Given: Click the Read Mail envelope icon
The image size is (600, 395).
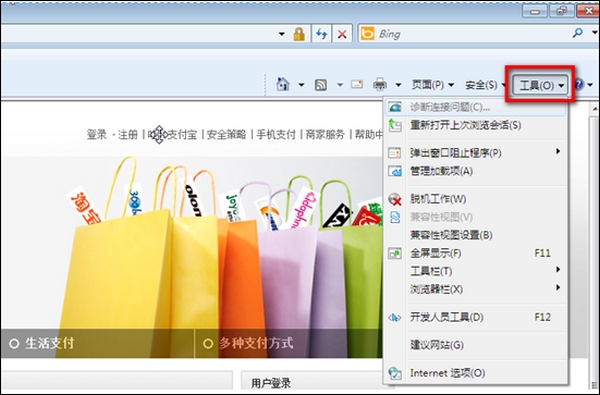Looking at the screenshot, I should tap(357, 84).
